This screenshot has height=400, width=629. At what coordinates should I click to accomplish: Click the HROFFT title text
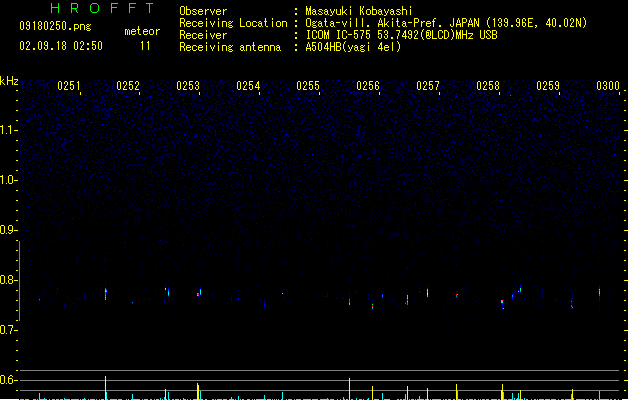coord(102,8)
